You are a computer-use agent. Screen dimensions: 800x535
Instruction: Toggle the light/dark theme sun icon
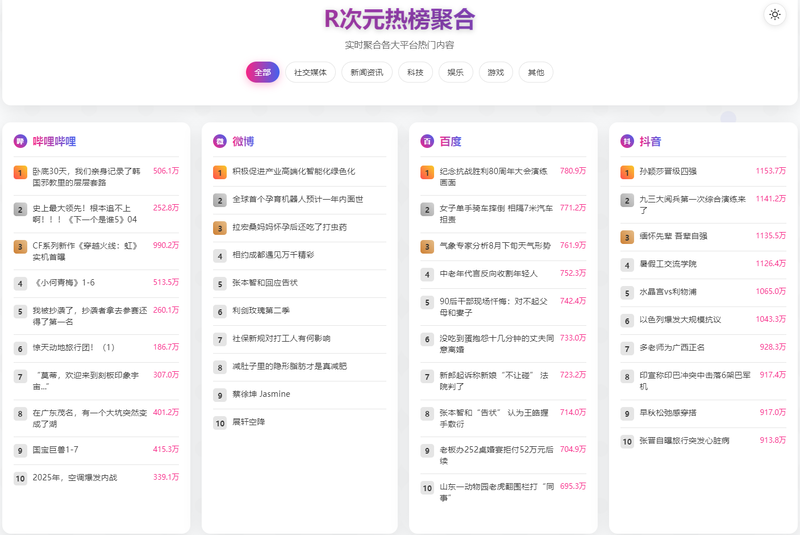point(775,14)
